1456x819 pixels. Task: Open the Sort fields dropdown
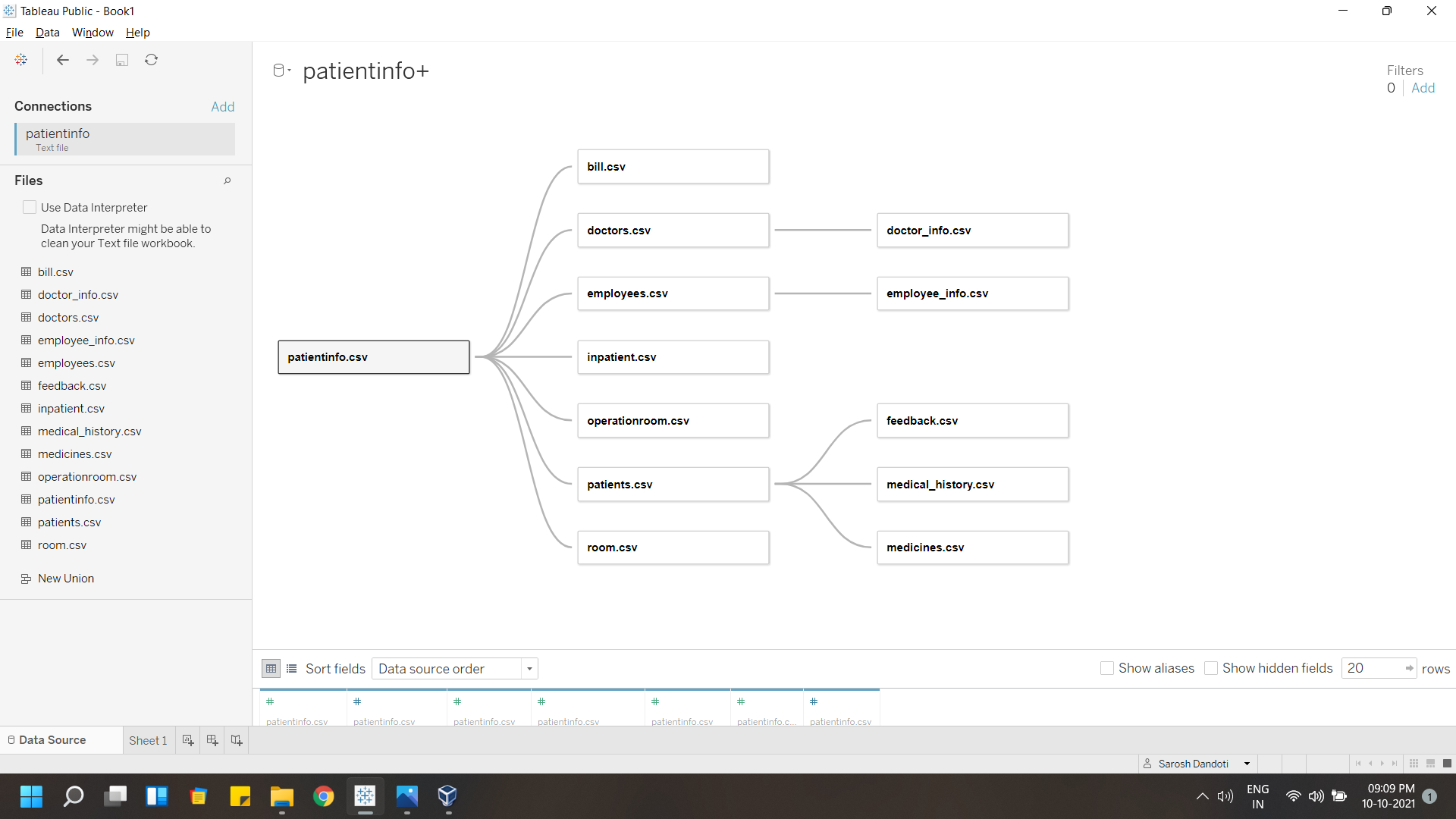[x=455, y=669]
